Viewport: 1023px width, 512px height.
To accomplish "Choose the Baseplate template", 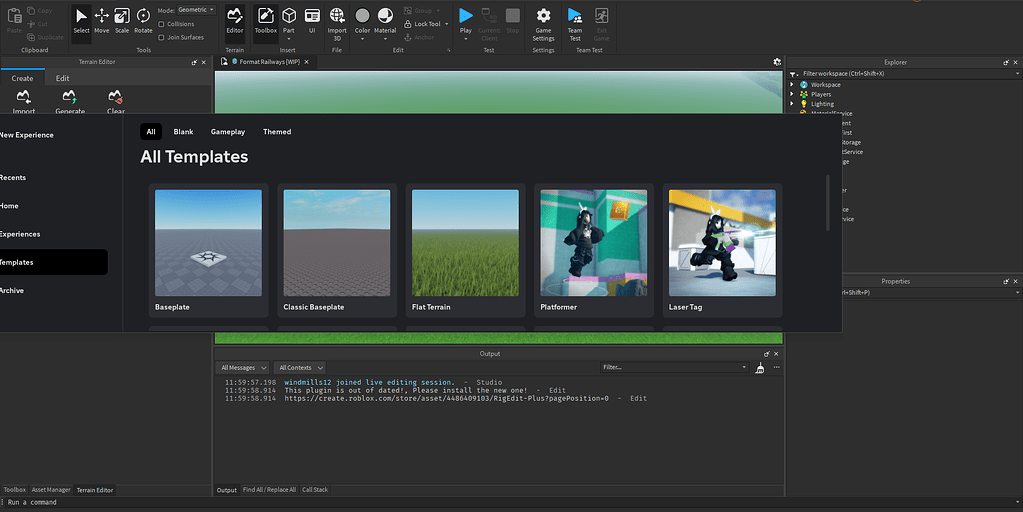I will point(208,250).
